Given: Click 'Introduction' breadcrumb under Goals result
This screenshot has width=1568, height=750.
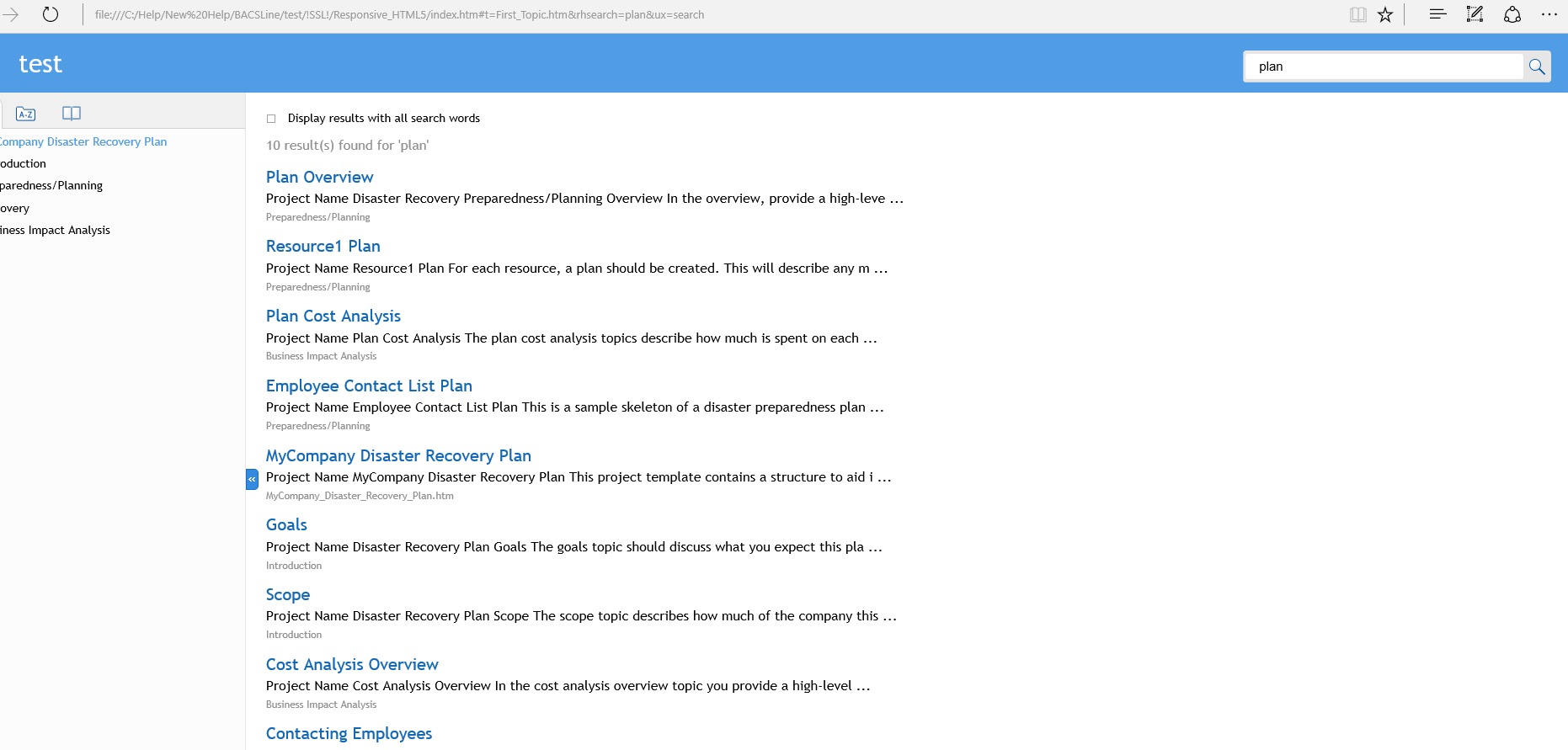Looking at the screenshot, I should (x=294, y=566).
